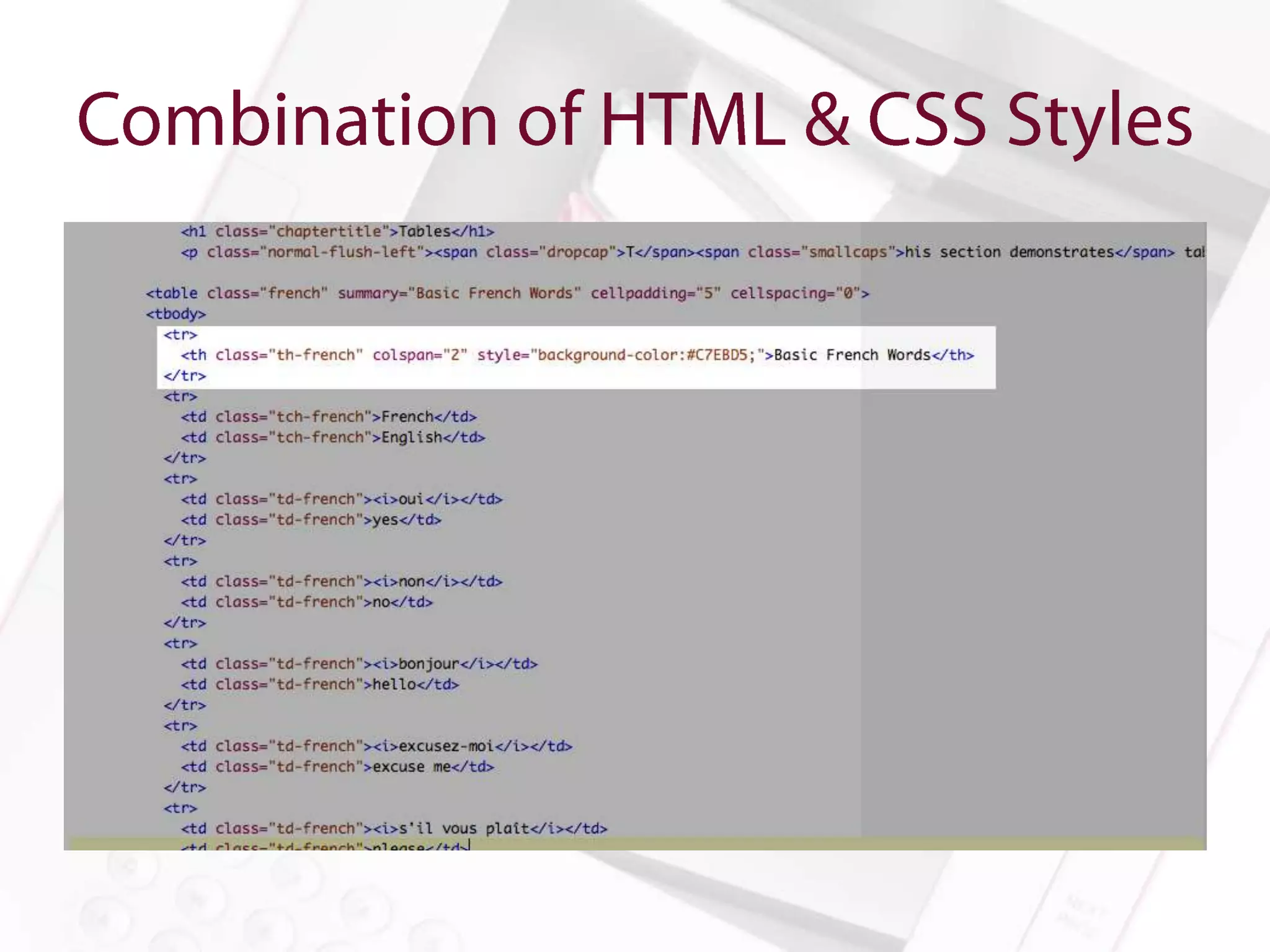Click the highlighted th-french header line
This screenshot has width=1270, height=952.
point(577,355)
